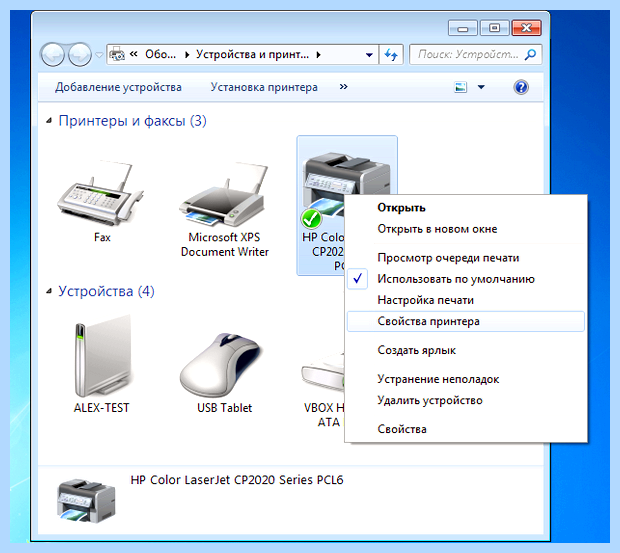The image size is (620, 553).
Task: Open the address bar history dropdown
Action: 369,55
